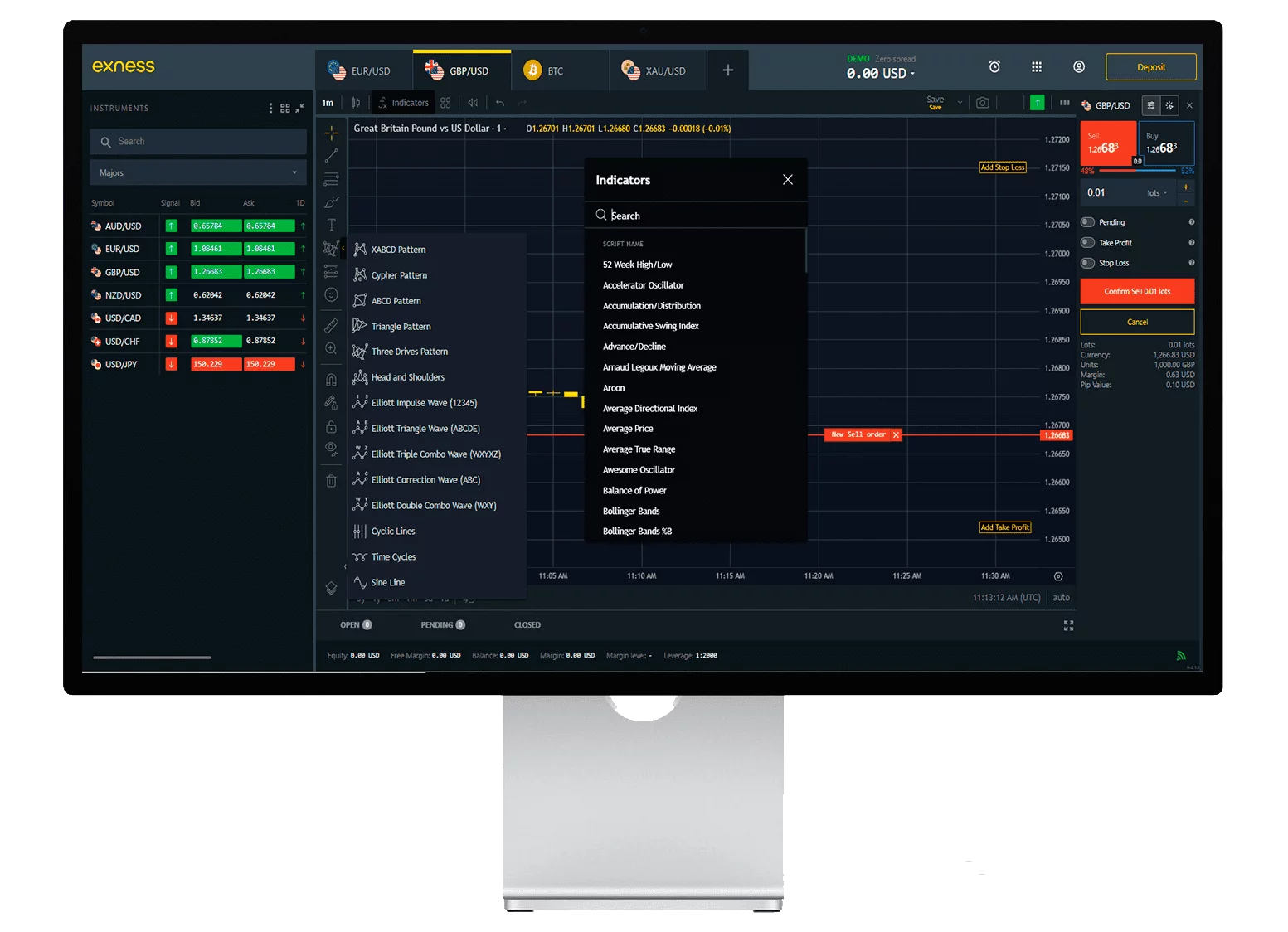This screenshot has width=1288, height=932.
Task: Take a chart snapshot with camera icon
Action: (982, 103)
